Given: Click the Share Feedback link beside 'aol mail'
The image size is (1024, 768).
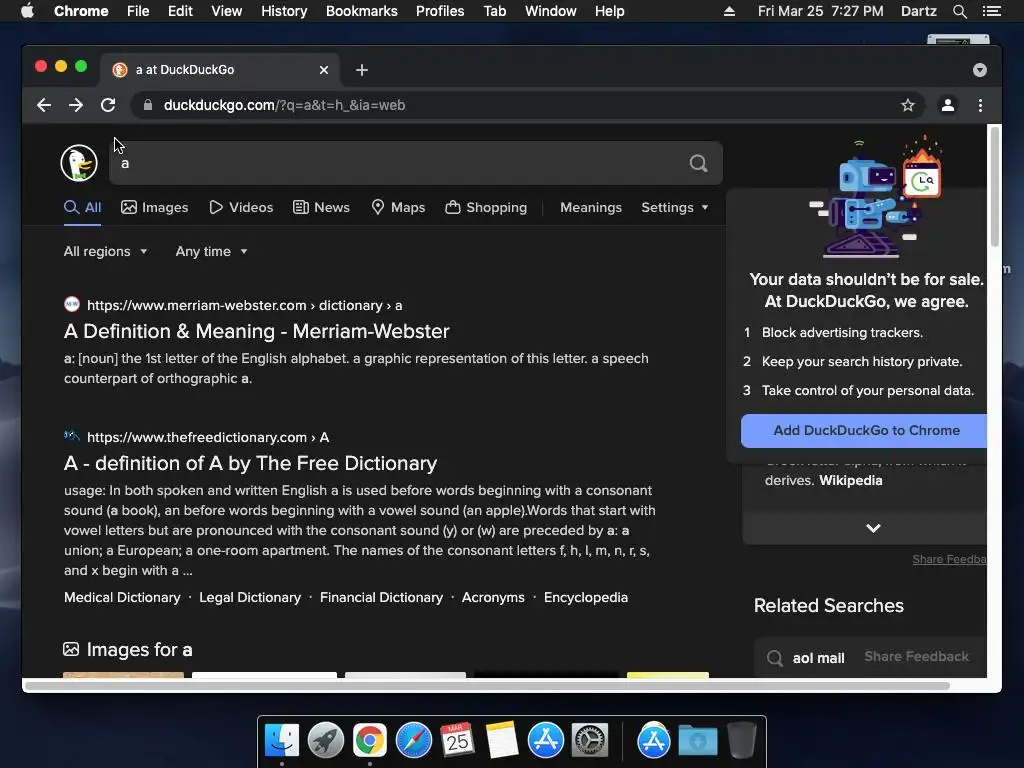Looking at the screenshot, I should point(917,656).
